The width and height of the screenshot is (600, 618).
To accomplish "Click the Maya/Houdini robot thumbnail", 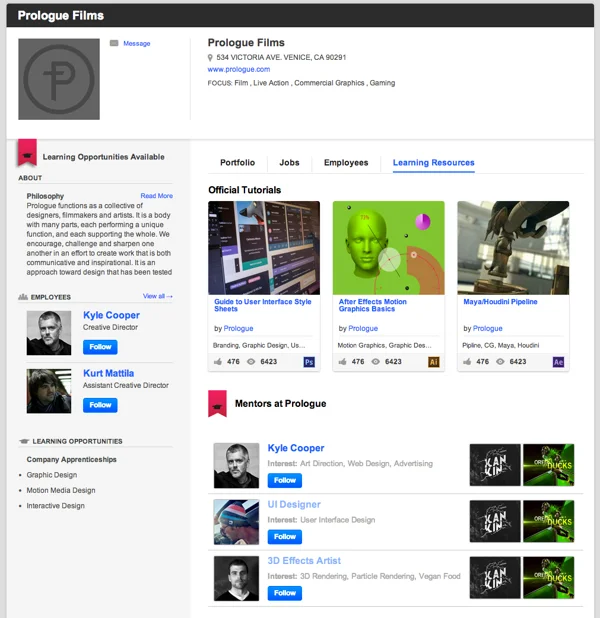I will [x=513, y=248].
